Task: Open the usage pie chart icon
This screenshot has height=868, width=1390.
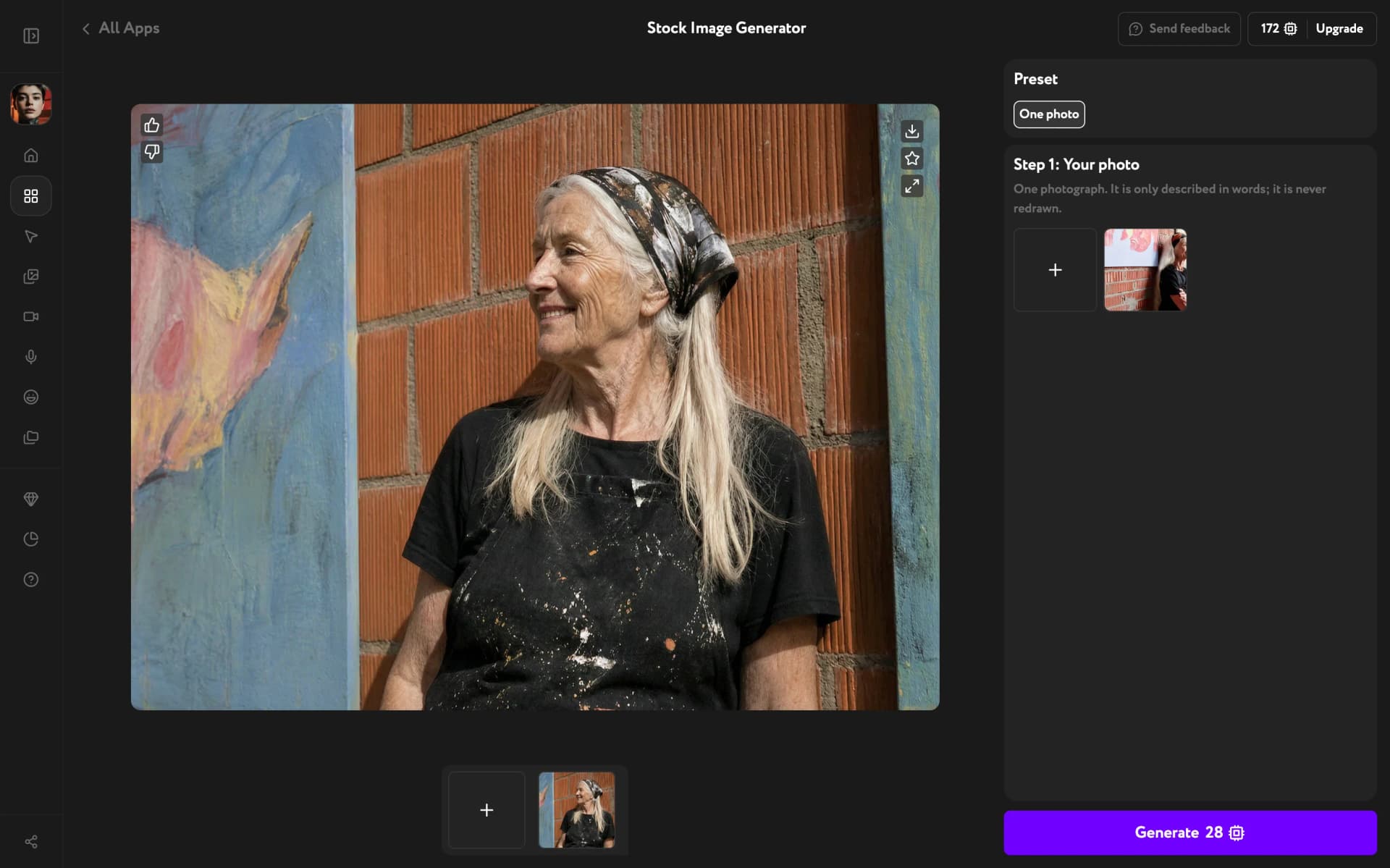Action: tap(31, 539)
